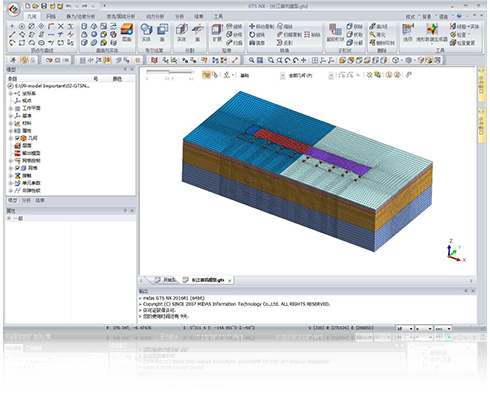Click the Extrude icon in the protrude group
The image size is (490, 400).
(x=217, y=30)
